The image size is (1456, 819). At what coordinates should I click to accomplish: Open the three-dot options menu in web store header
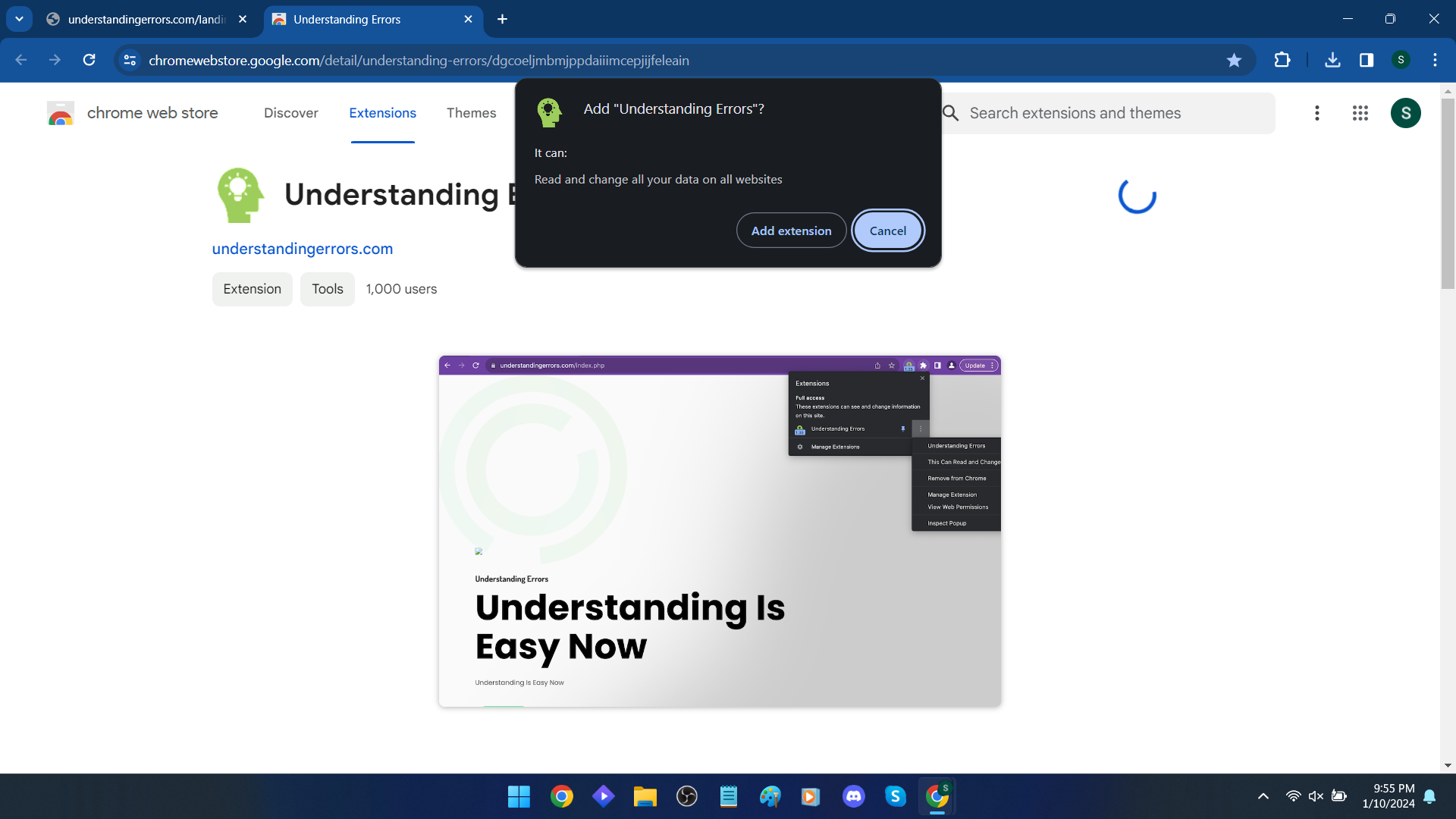click(1317, 112)
